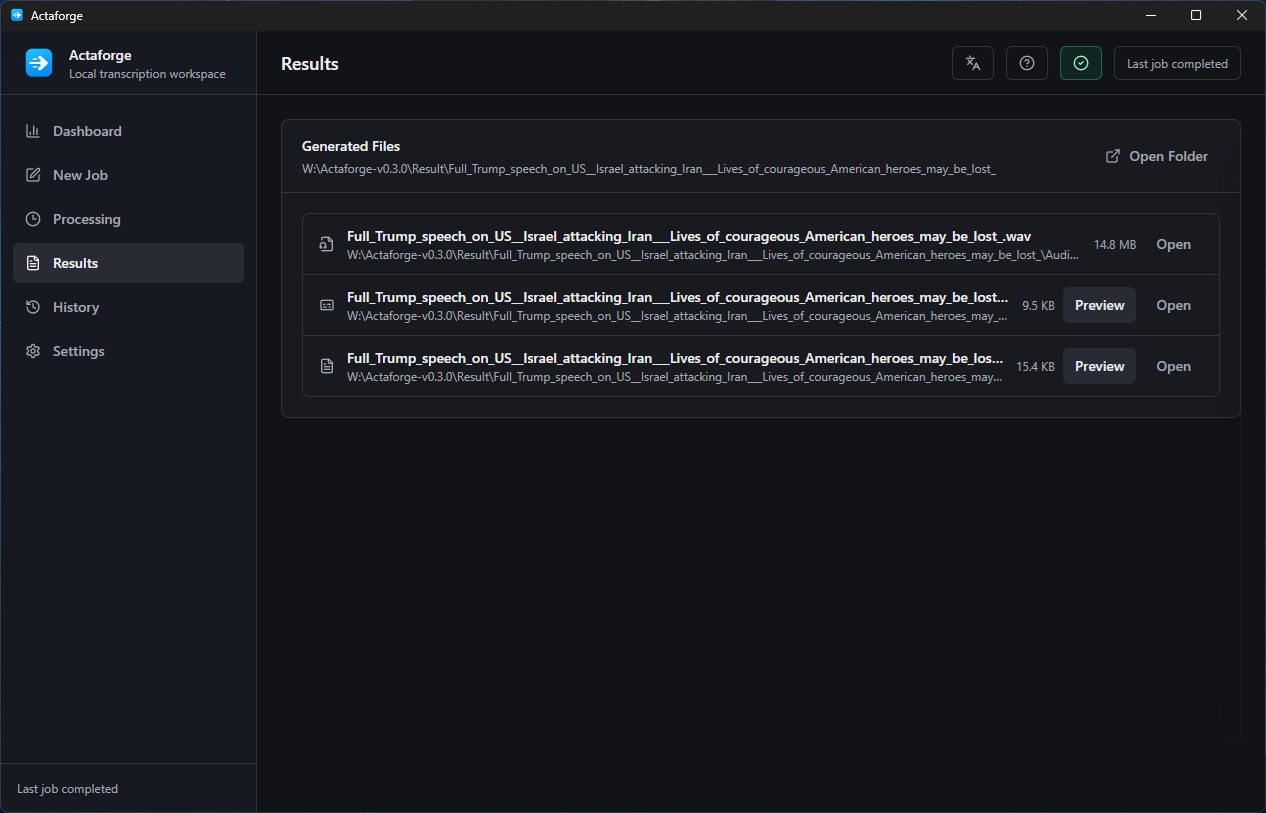This screenshot has height=813, width=1266.
Task: Click the Dashboard bar chart icon
Action: click(33, 131)
